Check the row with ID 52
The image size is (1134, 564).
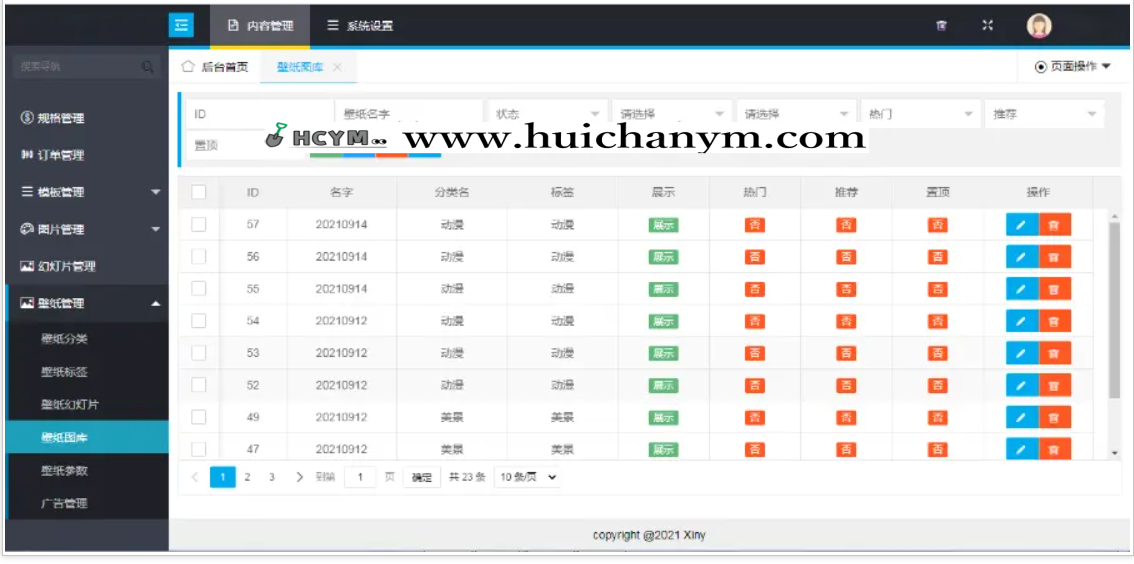199,385
